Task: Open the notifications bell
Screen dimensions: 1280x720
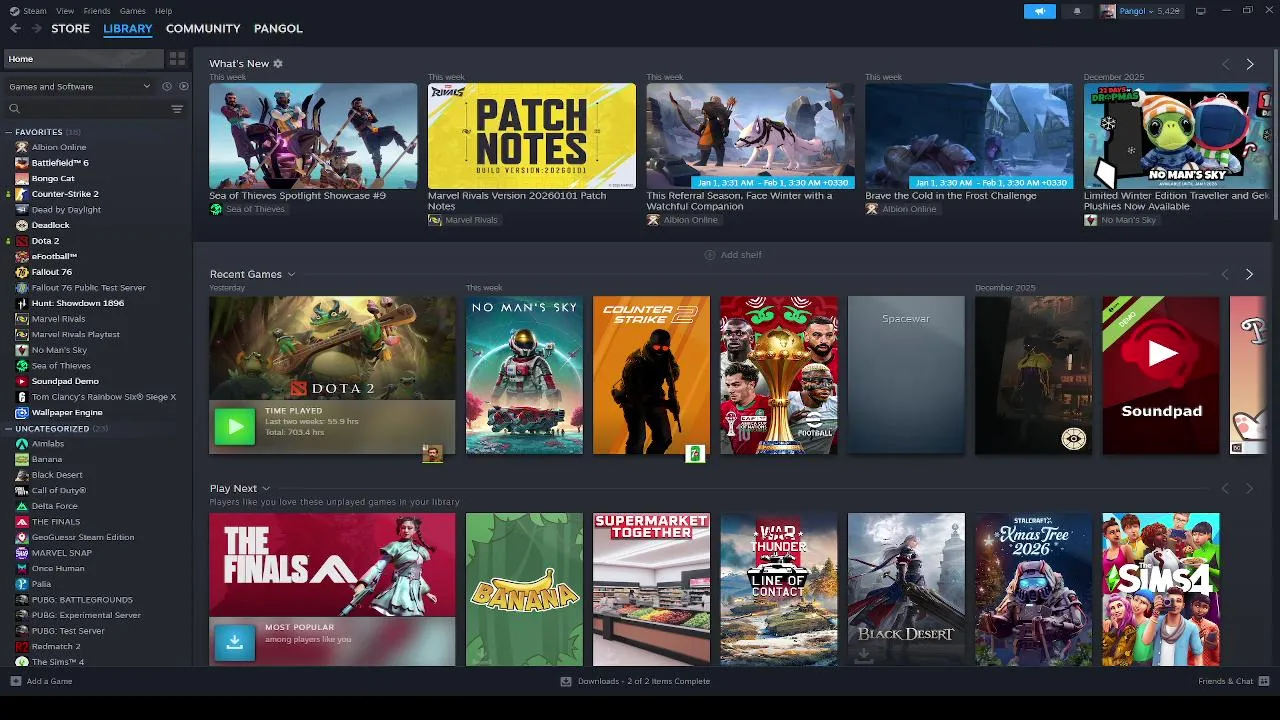Action: (x=1077, y=11)
